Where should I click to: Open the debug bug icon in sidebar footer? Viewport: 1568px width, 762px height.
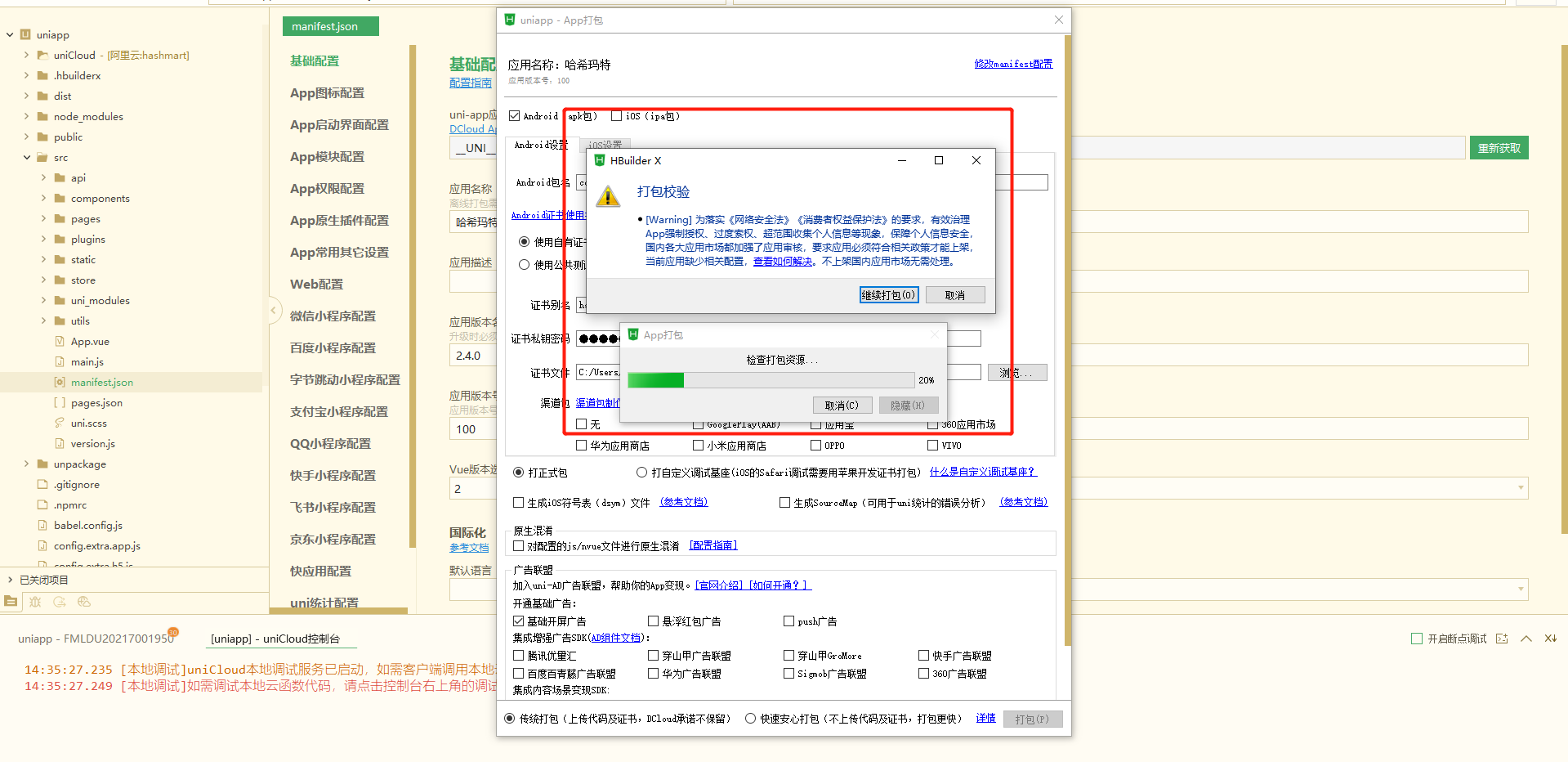(35, 602)
